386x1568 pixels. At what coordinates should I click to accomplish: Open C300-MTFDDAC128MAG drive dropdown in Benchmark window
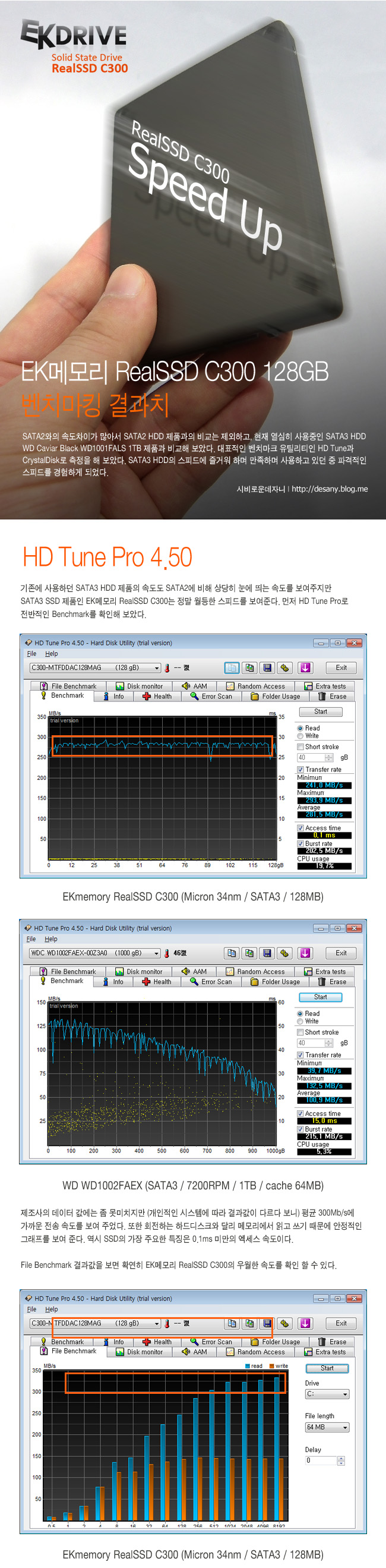pos(95,667)
